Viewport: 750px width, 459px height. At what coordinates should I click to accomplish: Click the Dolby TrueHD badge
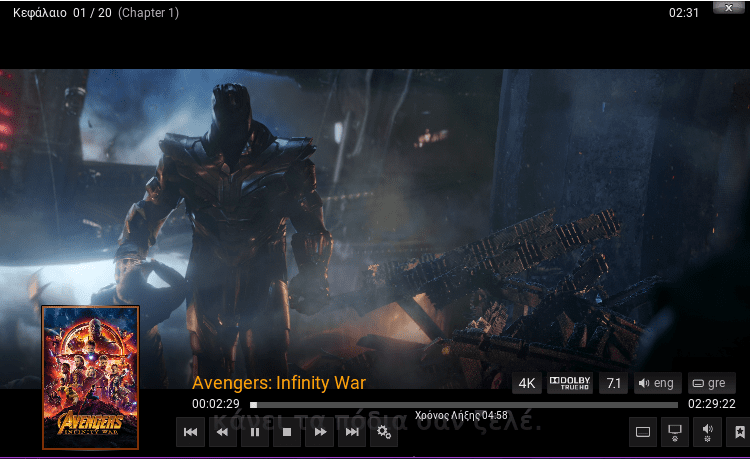coord(570,383)
